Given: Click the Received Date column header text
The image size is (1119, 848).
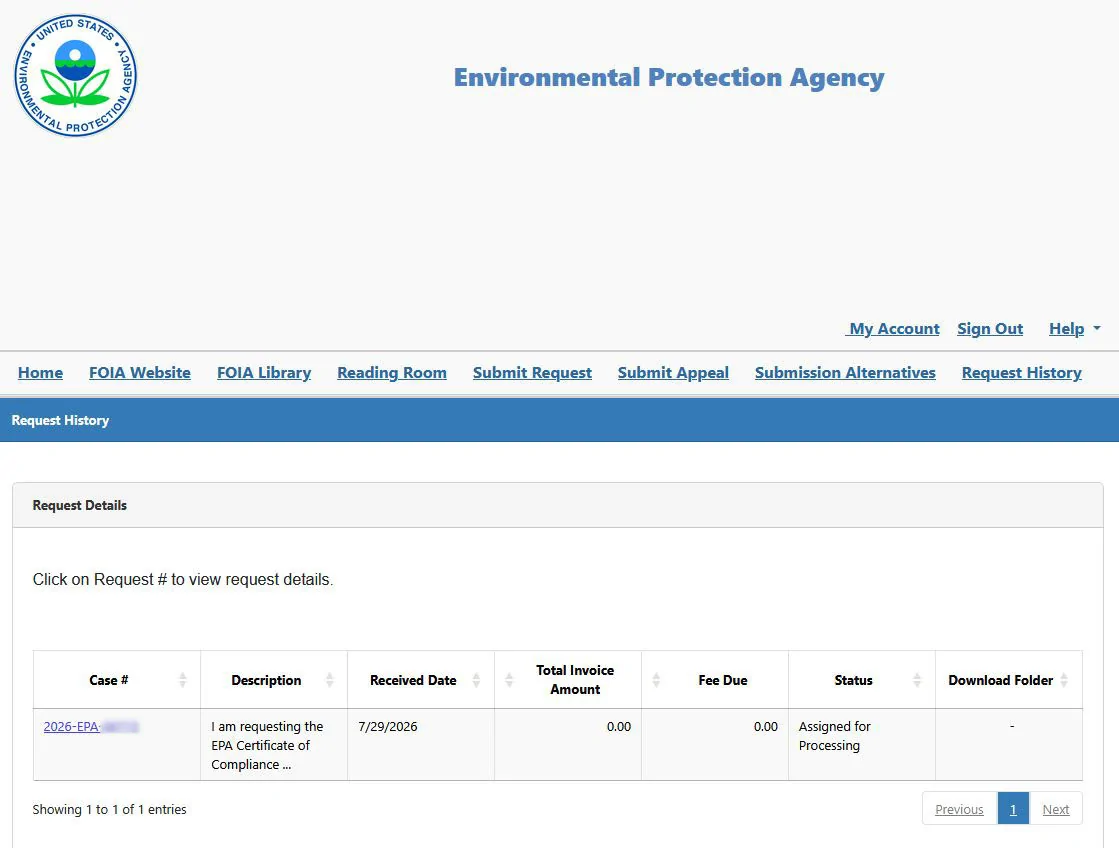Looking at the screenshot, I should coord(413,680).
